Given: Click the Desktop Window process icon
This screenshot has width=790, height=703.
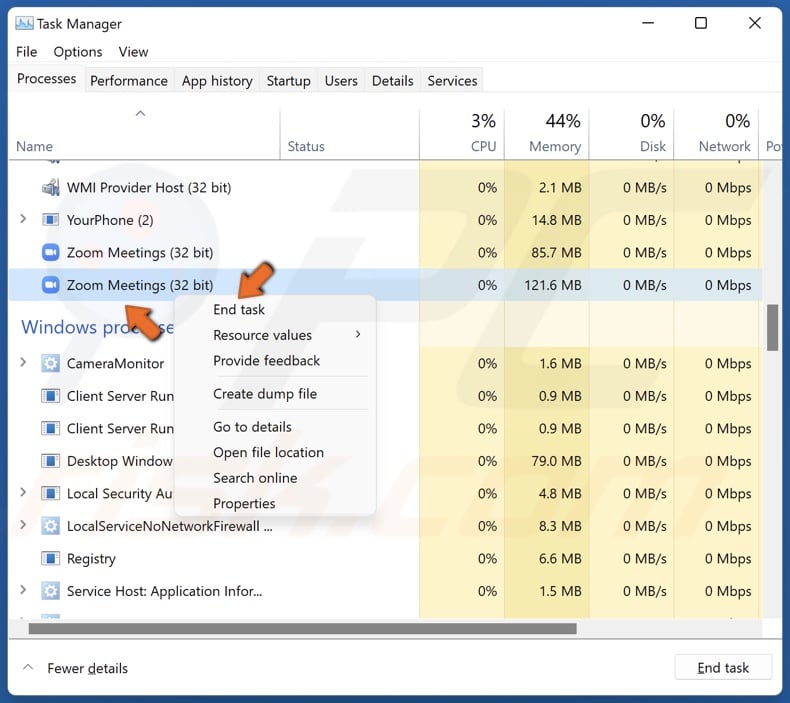Looking at the screenshot, I should tap(50, 461).
